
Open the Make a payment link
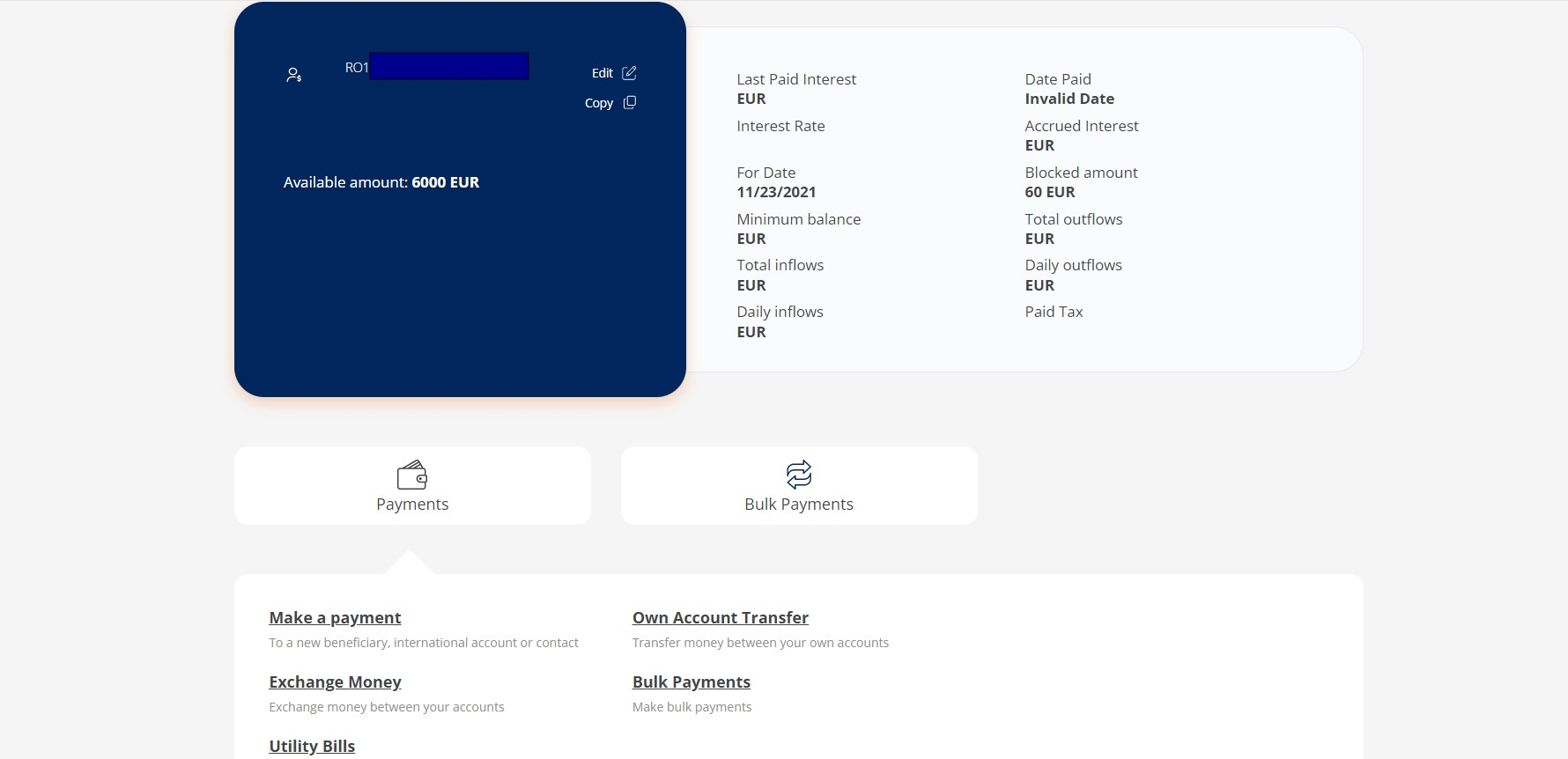[335, 618]
